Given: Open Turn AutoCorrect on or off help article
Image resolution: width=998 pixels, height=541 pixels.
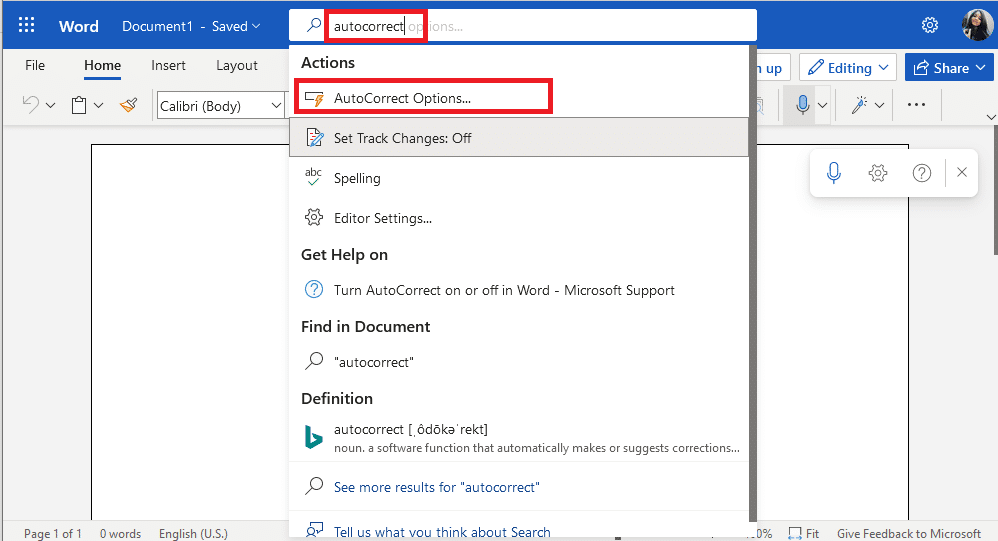Looking at the screenshot, I should click(519, 290).
